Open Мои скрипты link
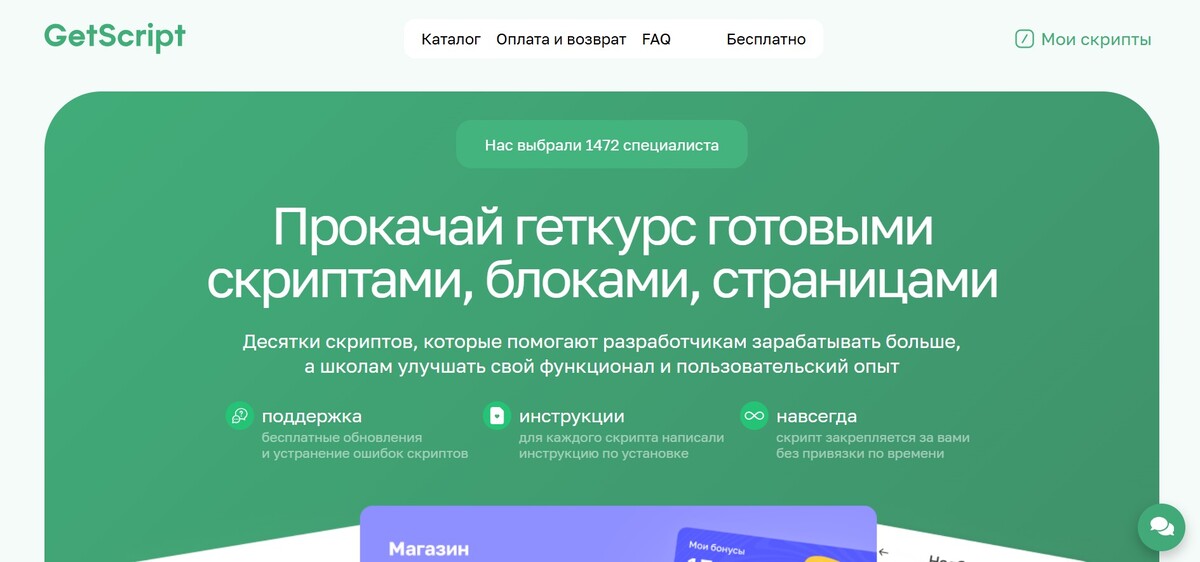1200x562 pixels. tap(1083, 40)
